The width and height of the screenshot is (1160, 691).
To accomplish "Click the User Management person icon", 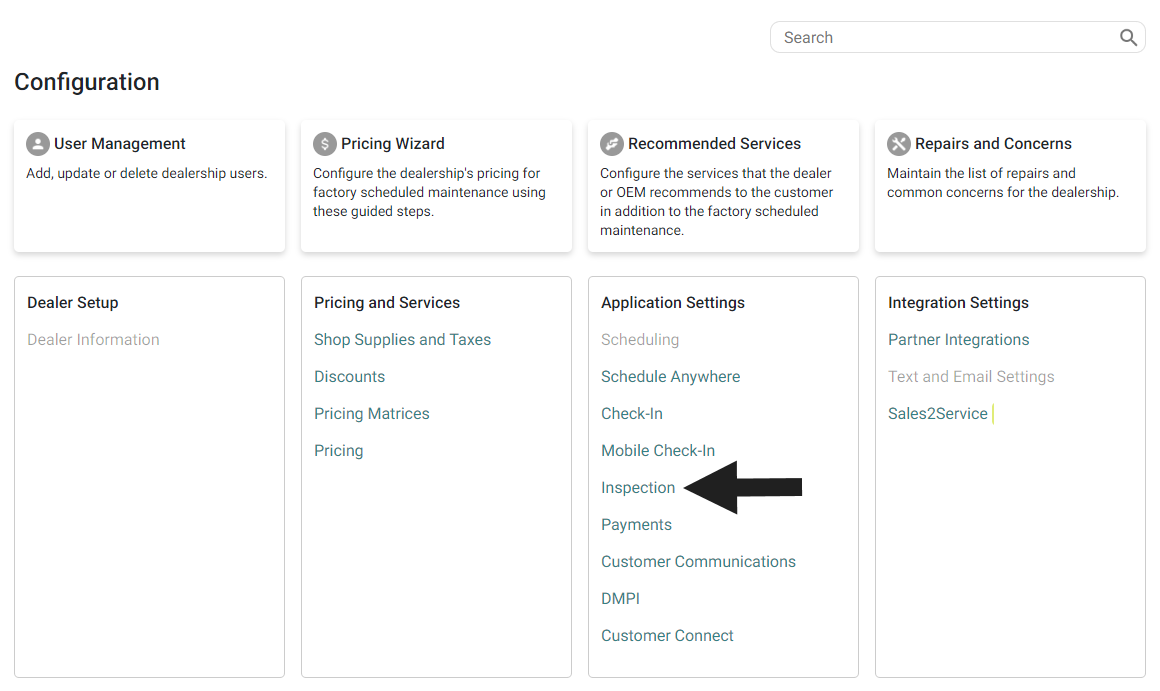I will click(37, 143).
